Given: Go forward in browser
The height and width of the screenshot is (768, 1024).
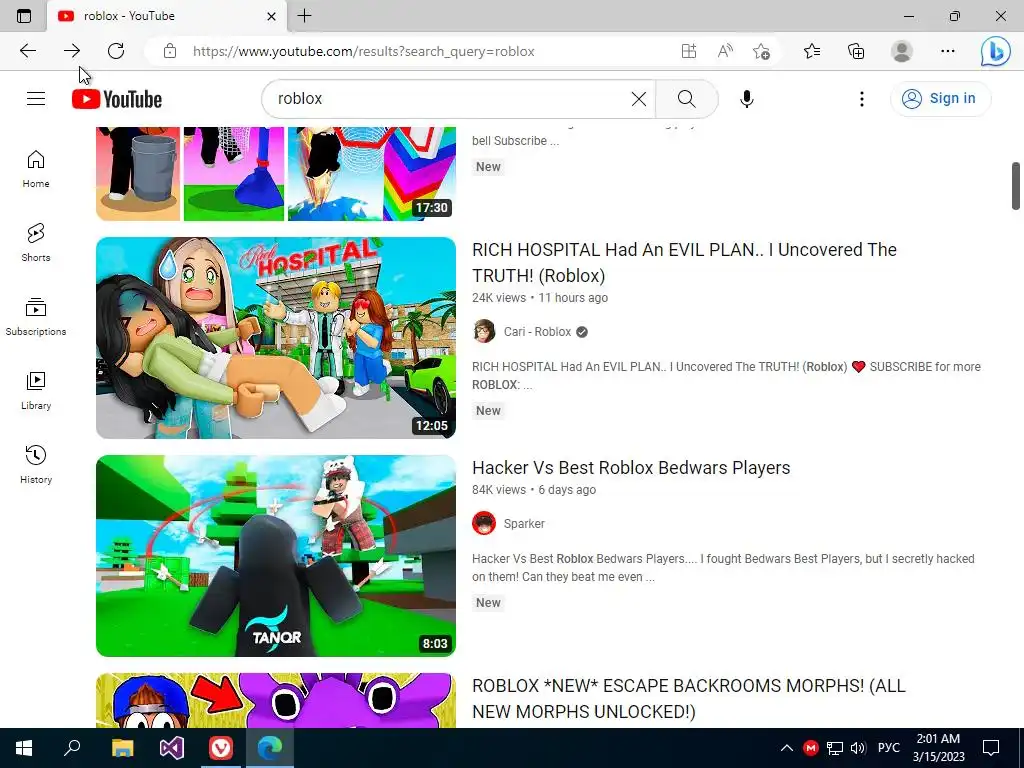Looking at the screenshot, I should (x=72, y=51).
